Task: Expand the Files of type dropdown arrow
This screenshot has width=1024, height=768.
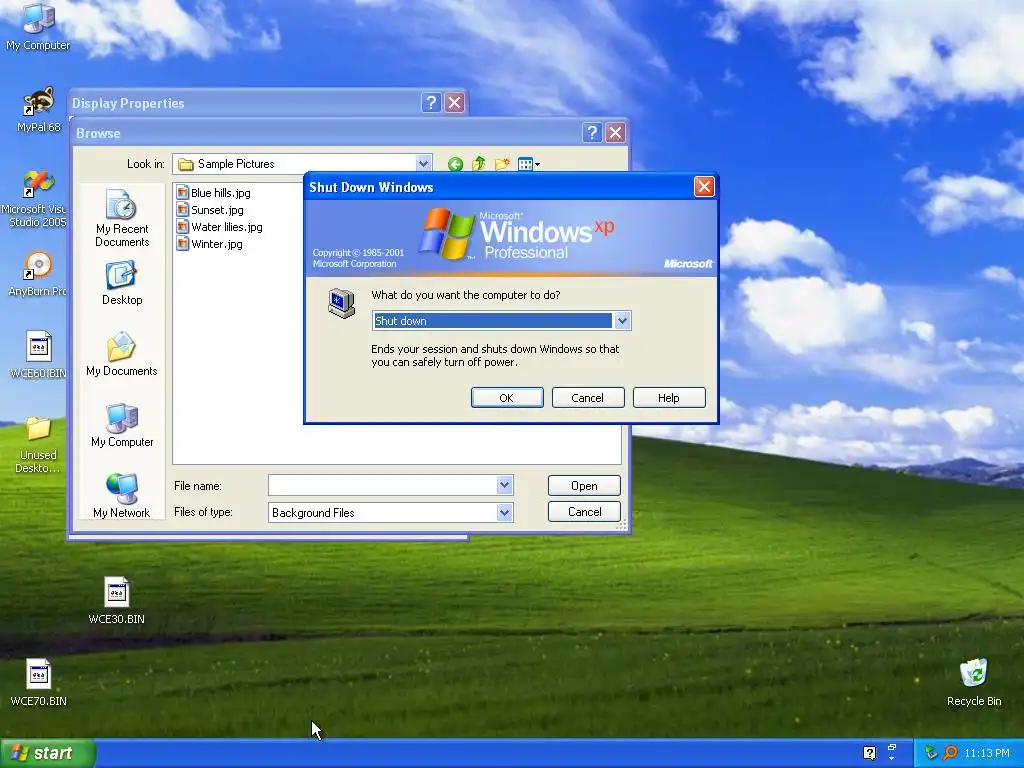Action: 504,513
